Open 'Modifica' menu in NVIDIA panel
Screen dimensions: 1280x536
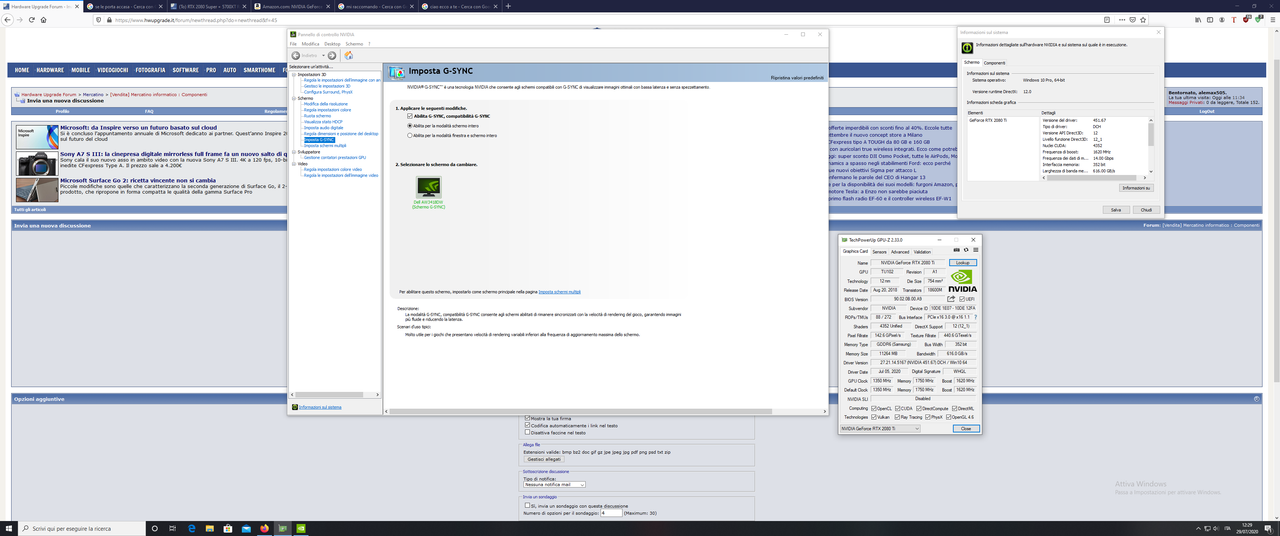[311, 44]
